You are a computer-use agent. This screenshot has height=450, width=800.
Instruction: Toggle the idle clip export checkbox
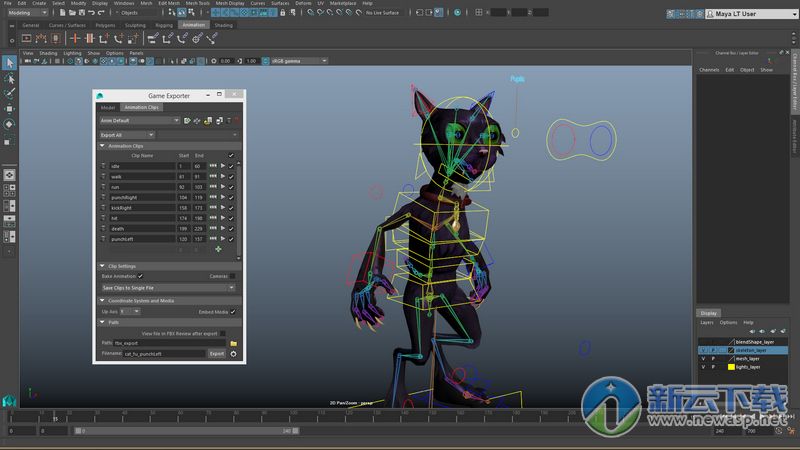click(231, 166)
